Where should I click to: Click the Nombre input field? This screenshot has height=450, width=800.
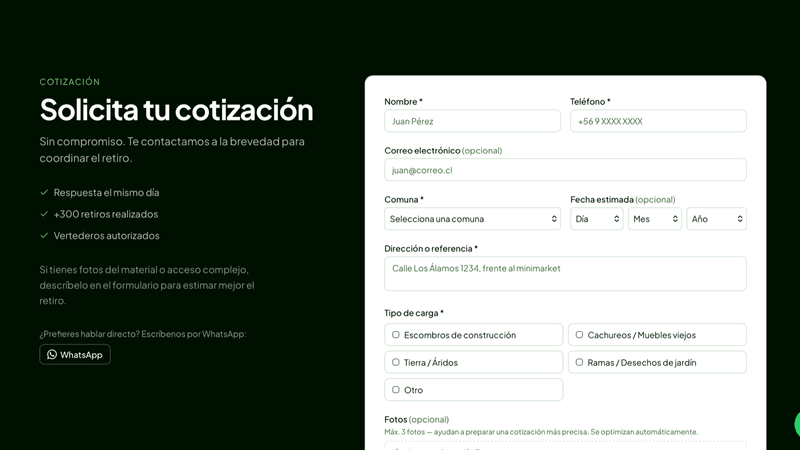point(472,121)
